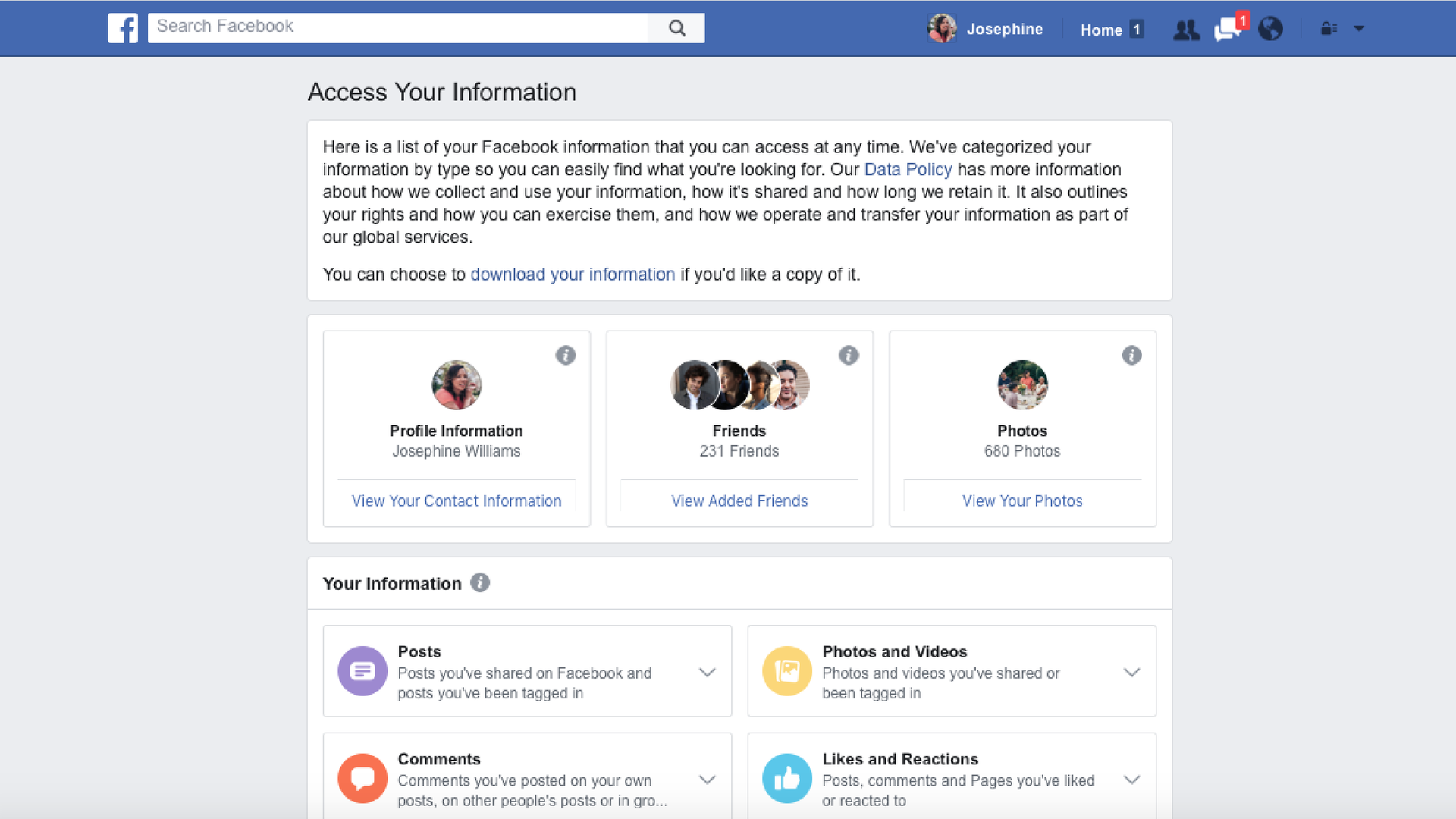Open the account settings dropdown arrow

click(x=1360, y=29)
